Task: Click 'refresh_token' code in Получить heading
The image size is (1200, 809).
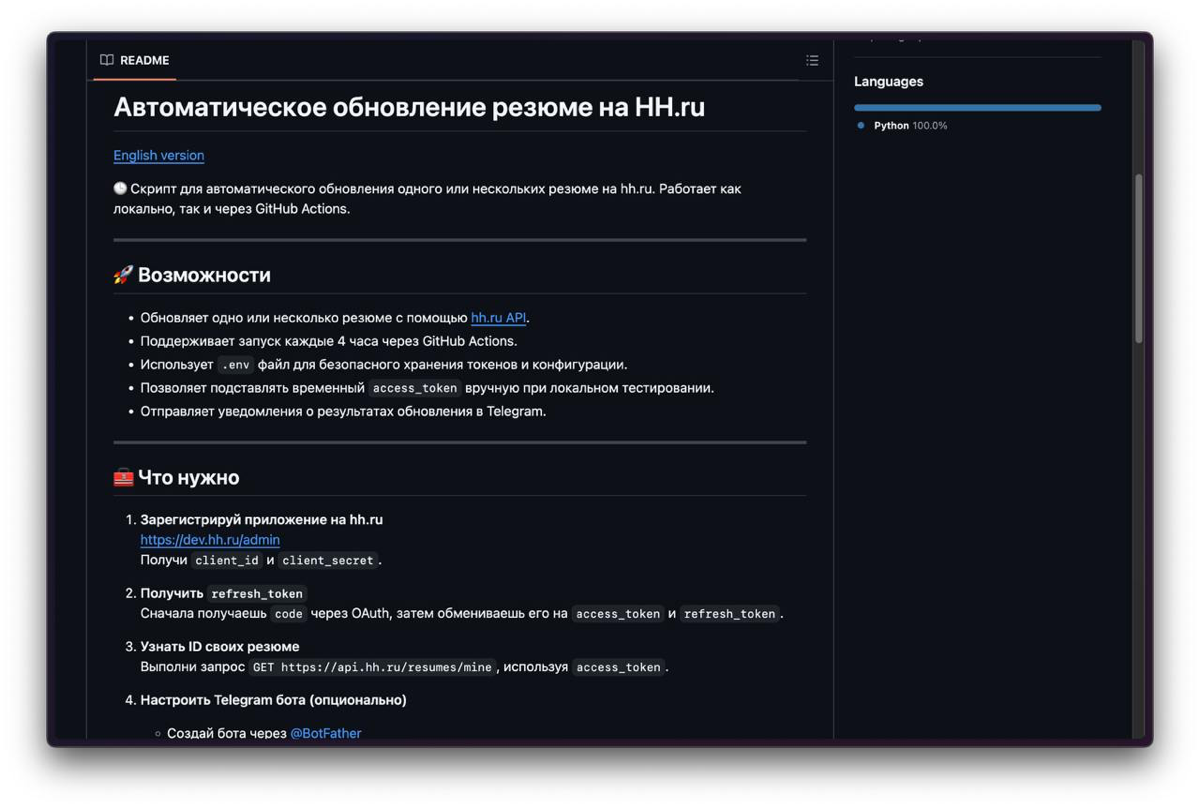Action: tap(257, 593)
